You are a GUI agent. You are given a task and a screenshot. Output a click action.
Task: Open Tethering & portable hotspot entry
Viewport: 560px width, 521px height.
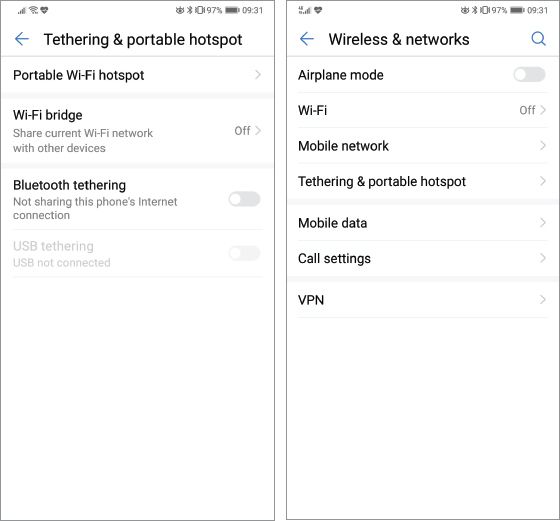422,181
